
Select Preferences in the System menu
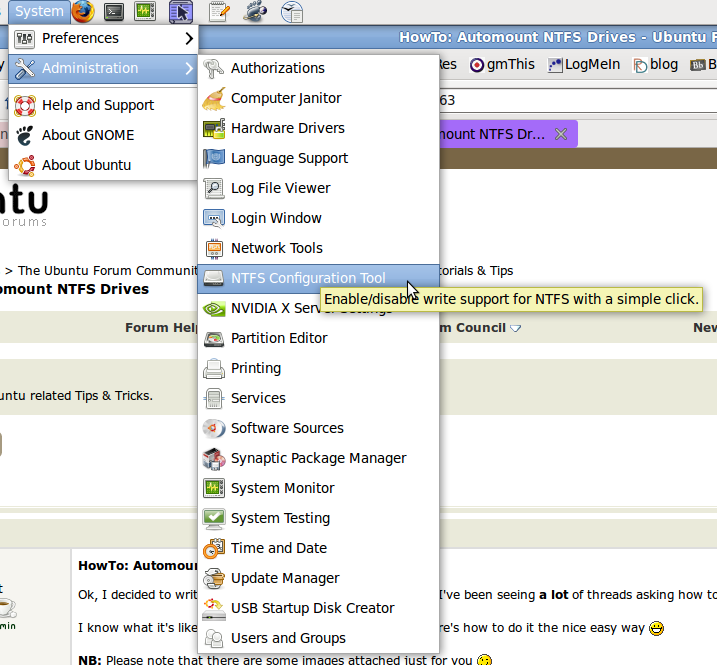103,38
